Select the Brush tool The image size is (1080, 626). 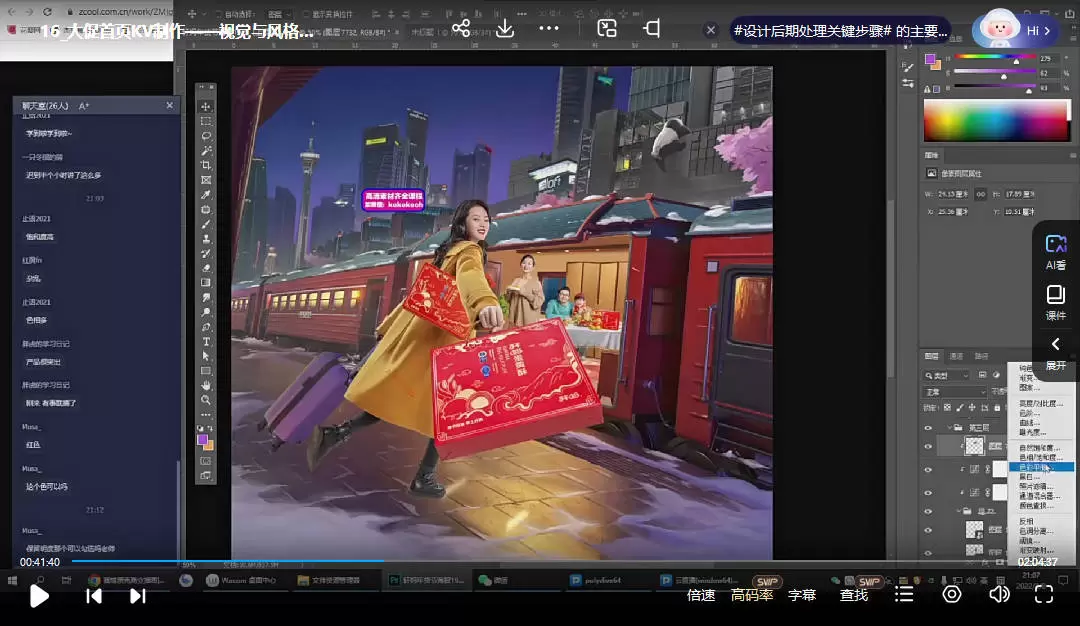coord(206,225)
